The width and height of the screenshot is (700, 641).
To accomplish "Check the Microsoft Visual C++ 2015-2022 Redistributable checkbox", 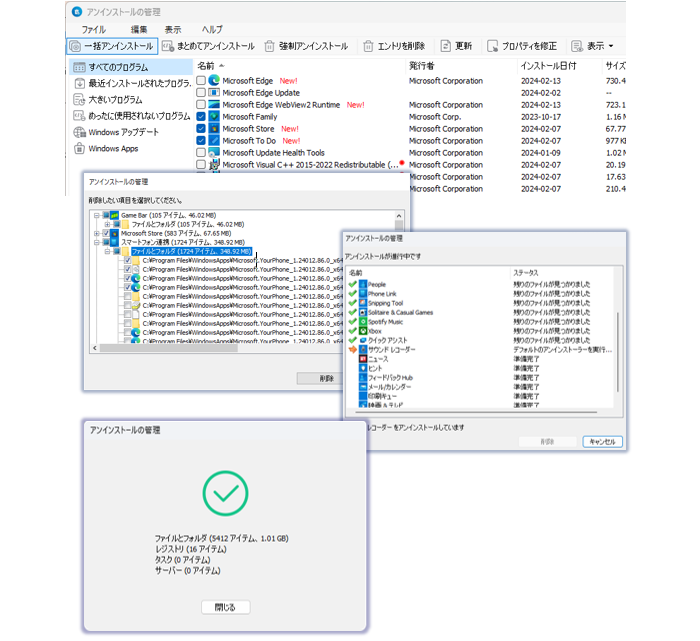I will pos(201,165).
